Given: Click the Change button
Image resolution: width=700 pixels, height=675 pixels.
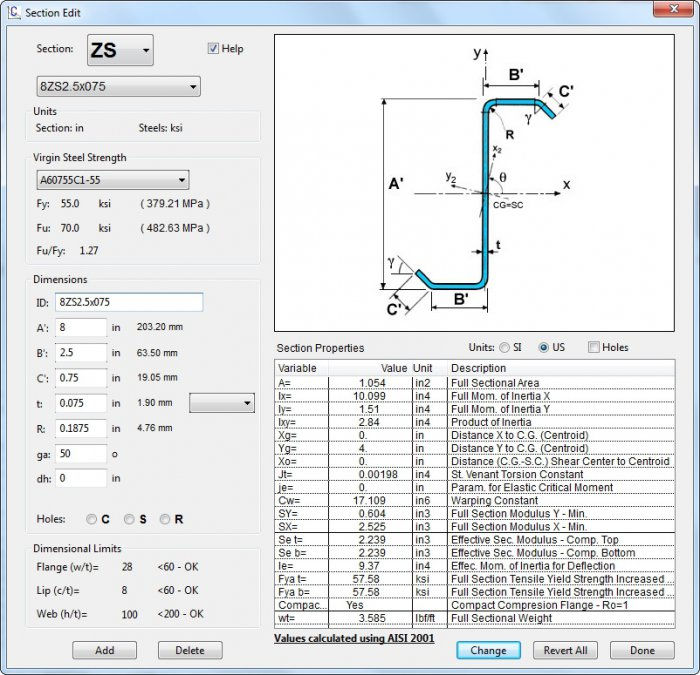Looking at the screenshot, I should 488,650.
